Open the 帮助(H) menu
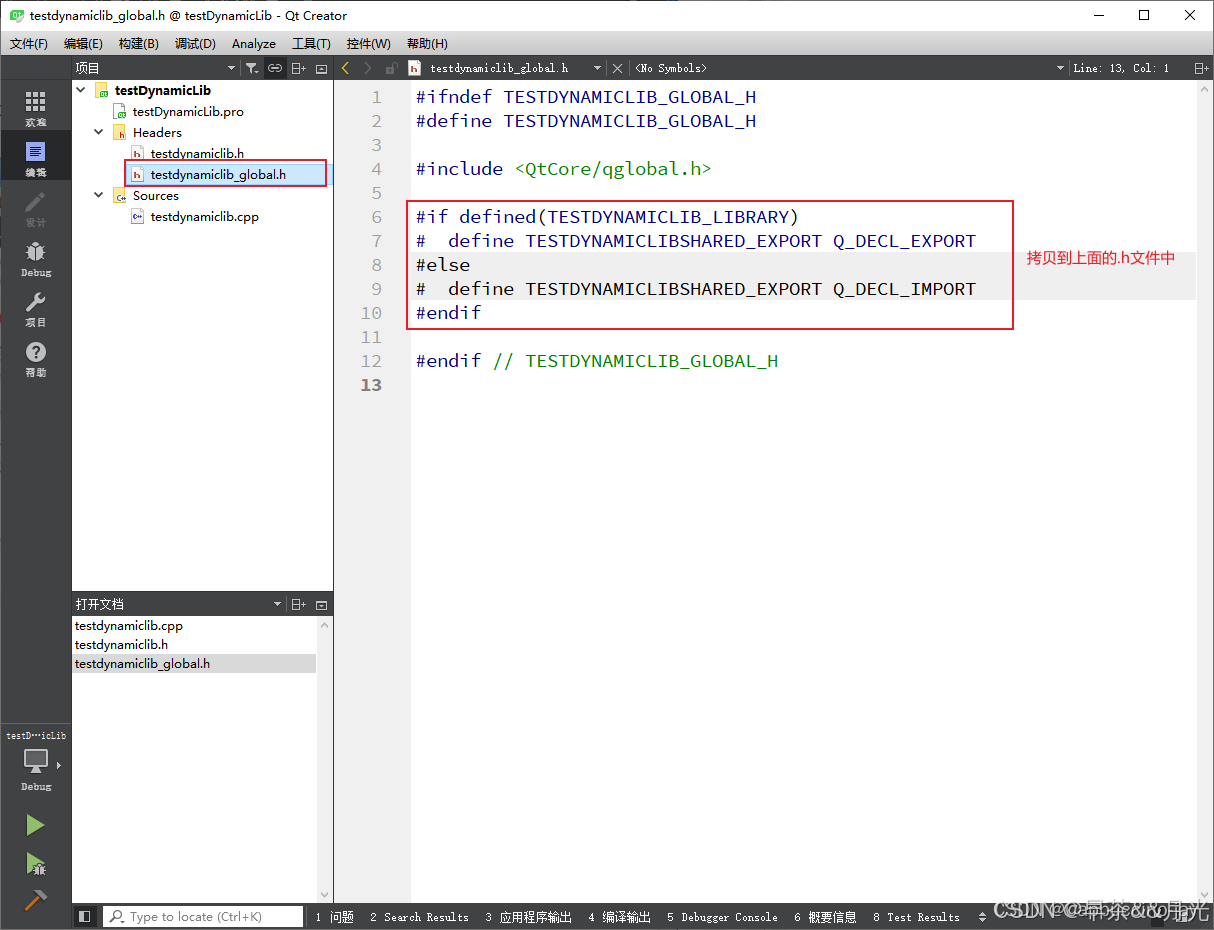The width and height of the screenshot is (1214, 930). click(427, 44)
